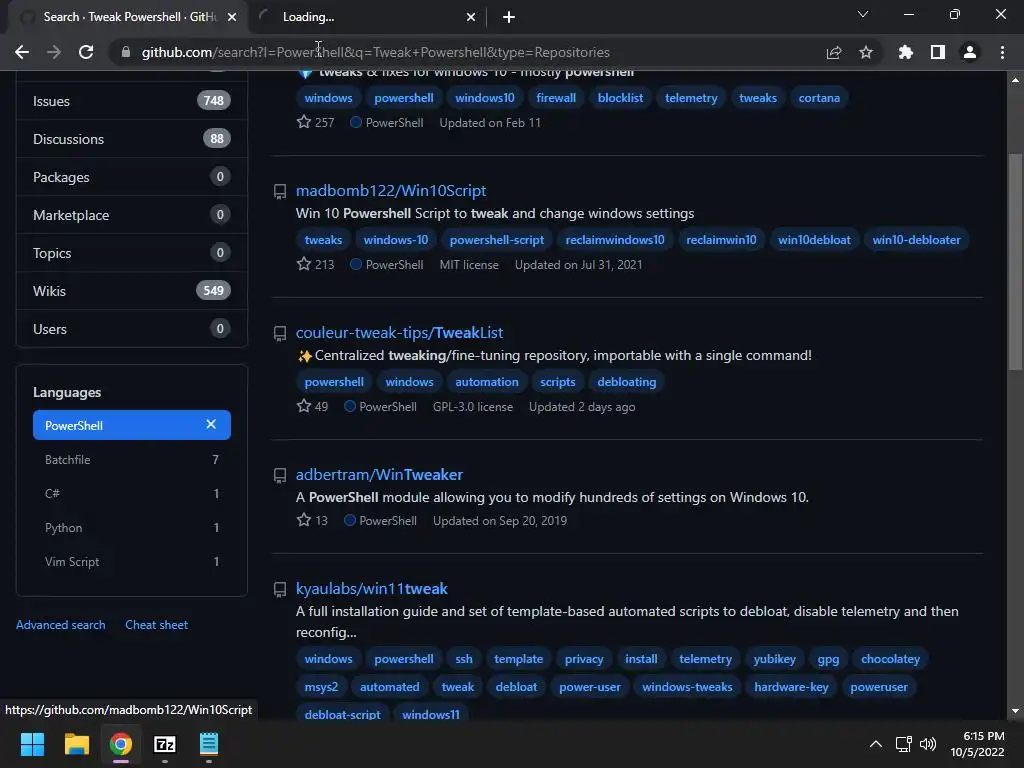
Task: Open 7-Zip from the taskbar
Action: 165,744
